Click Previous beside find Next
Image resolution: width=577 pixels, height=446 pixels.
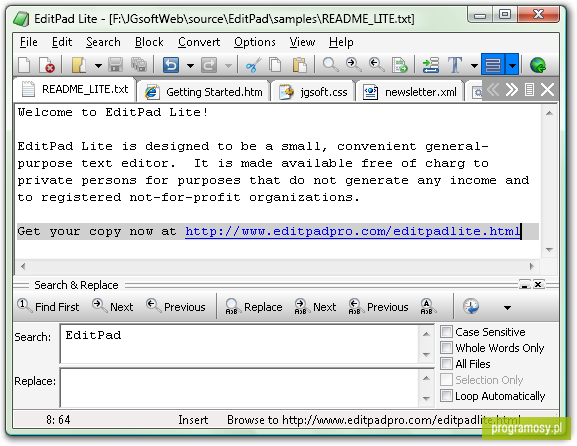[176, 306]
